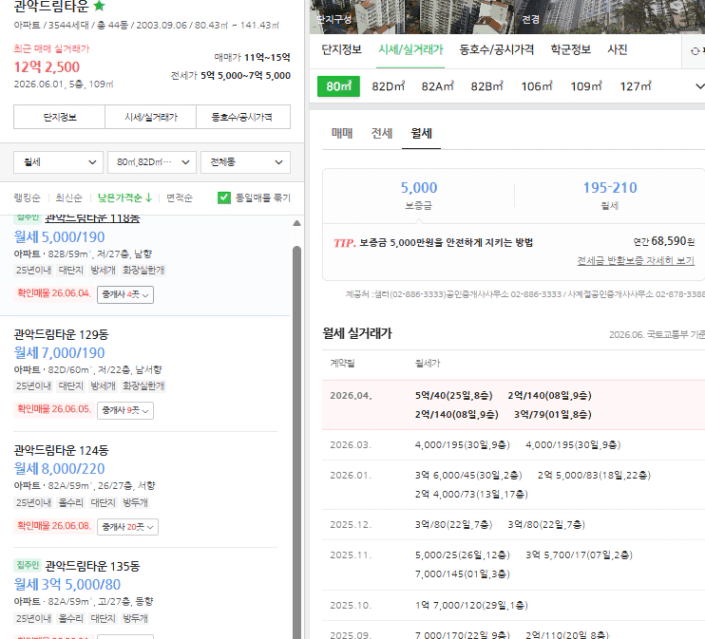Image resolution: width=705 pixels, height=639 pixels.
Task: Toggle 동일매물 묶기 checkbox
Action: (x=224, y=198)
